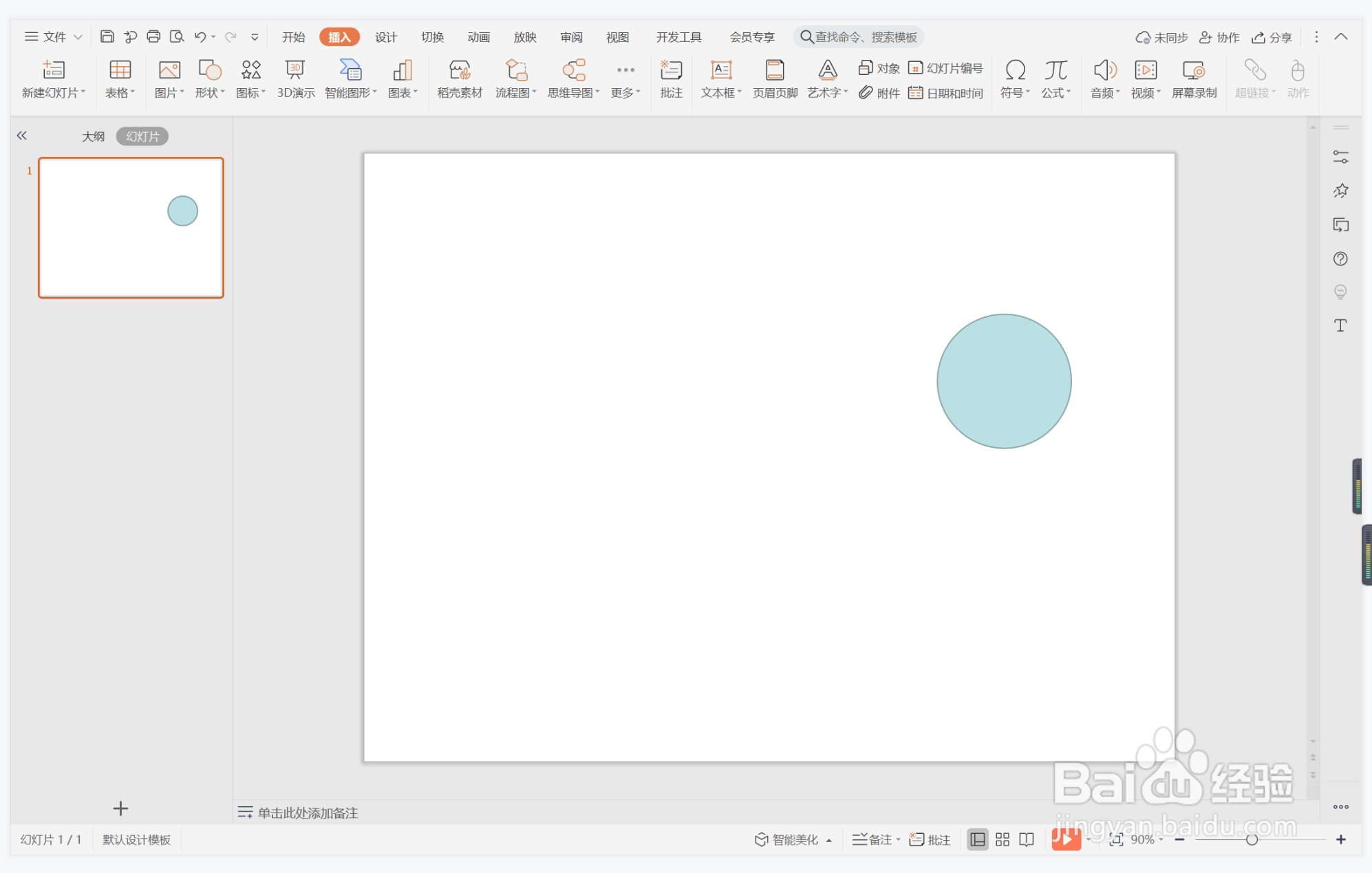Toggle 备注 notes pane in status bar
This screenshot has width=1372, height=873.
click(874, 839)
